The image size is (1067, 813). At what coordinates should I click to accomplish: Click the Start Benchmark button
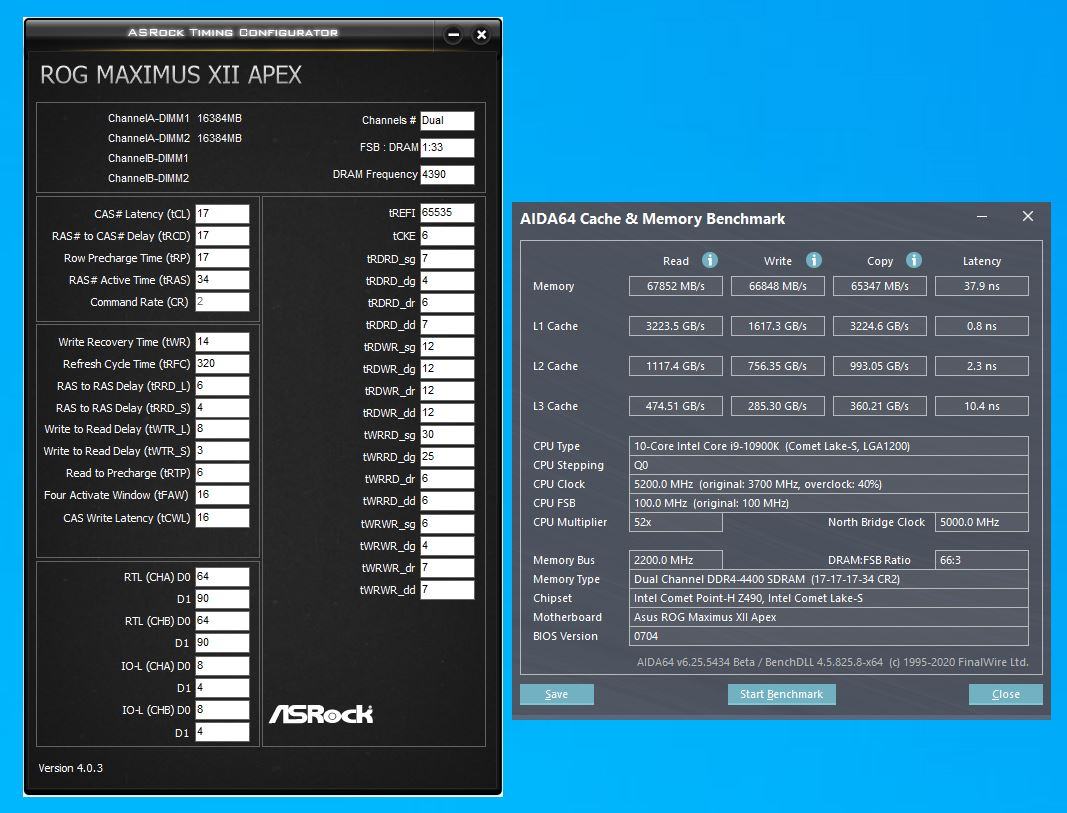781,694
